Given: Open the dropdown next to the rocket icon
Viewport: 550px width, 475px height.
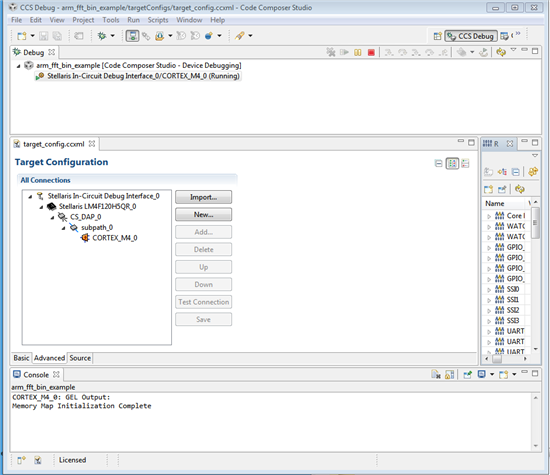Looking at the screenshot, I should (x=250, y=36).
